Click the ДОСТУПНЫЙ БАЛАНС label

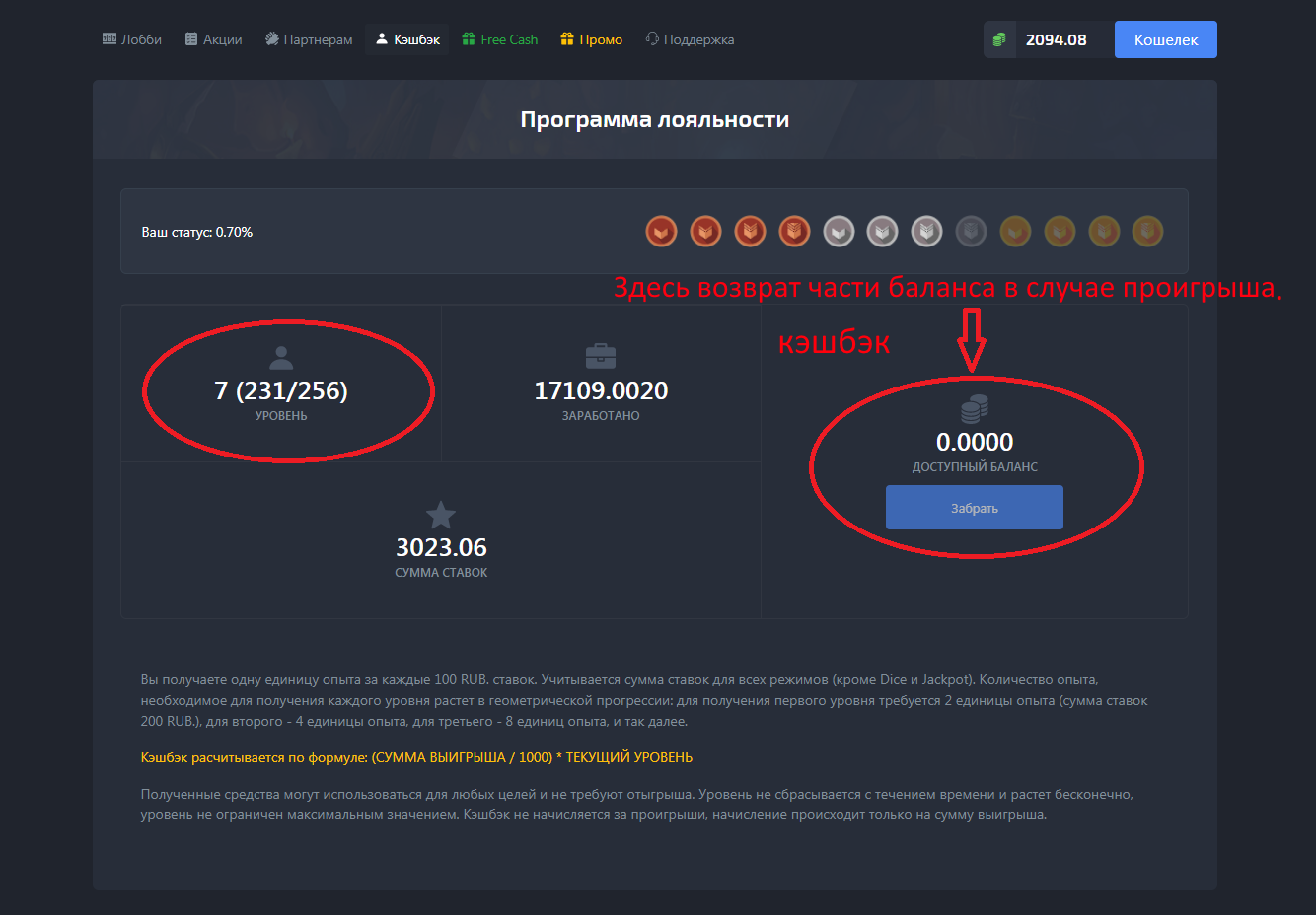975,467
